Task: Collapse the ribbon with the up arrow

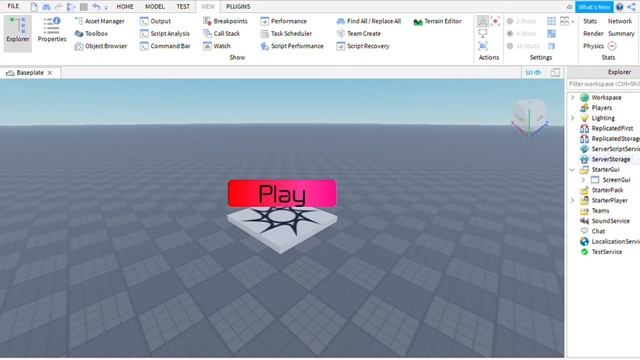Action: click(x=569, y=7)
